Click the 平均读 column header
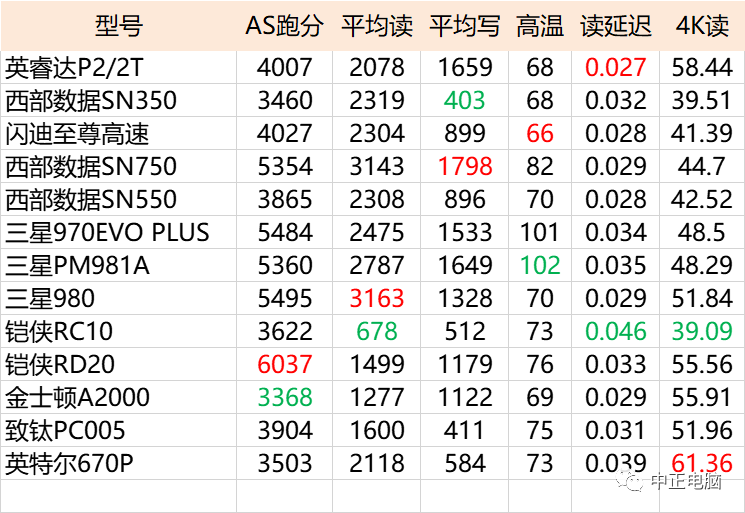Viewport: 745px width, 513px height. coord(377,26)
